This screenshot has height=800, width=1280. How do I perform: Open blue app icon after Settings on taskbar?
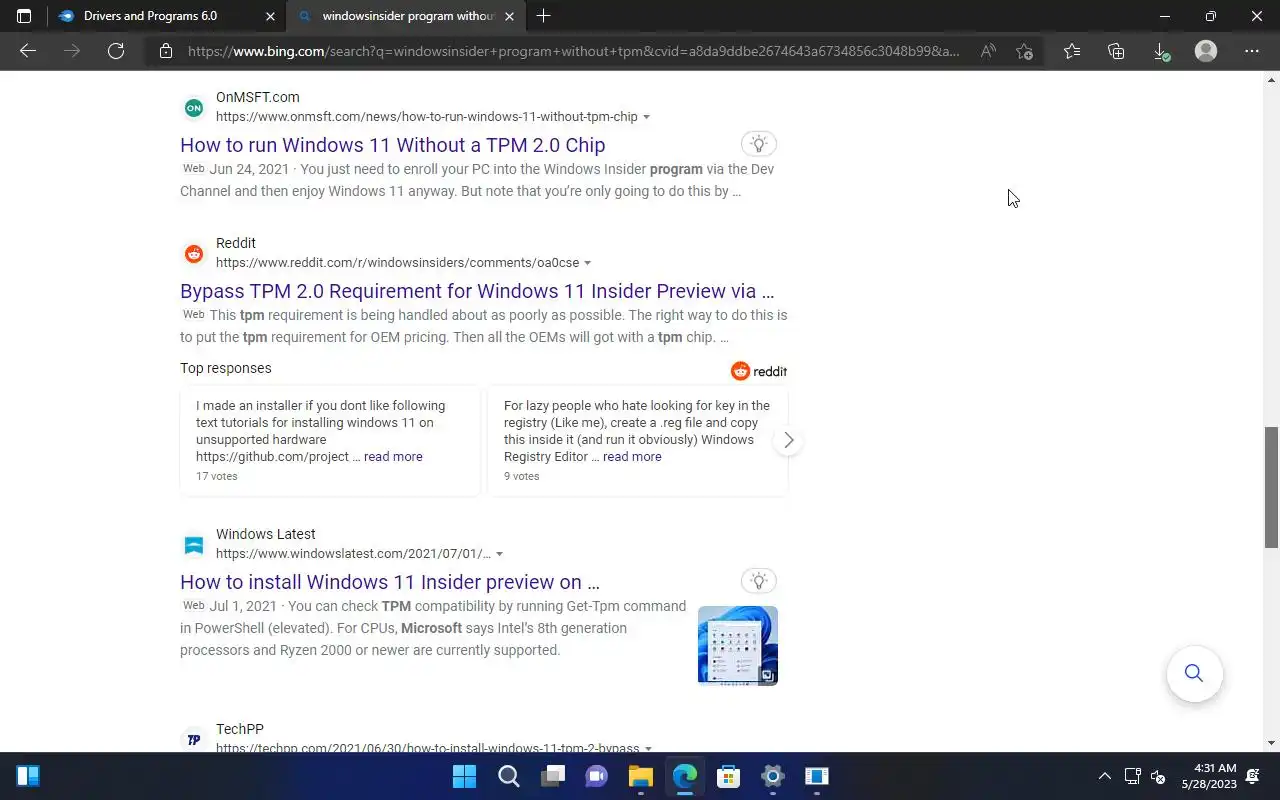point(817,776)
